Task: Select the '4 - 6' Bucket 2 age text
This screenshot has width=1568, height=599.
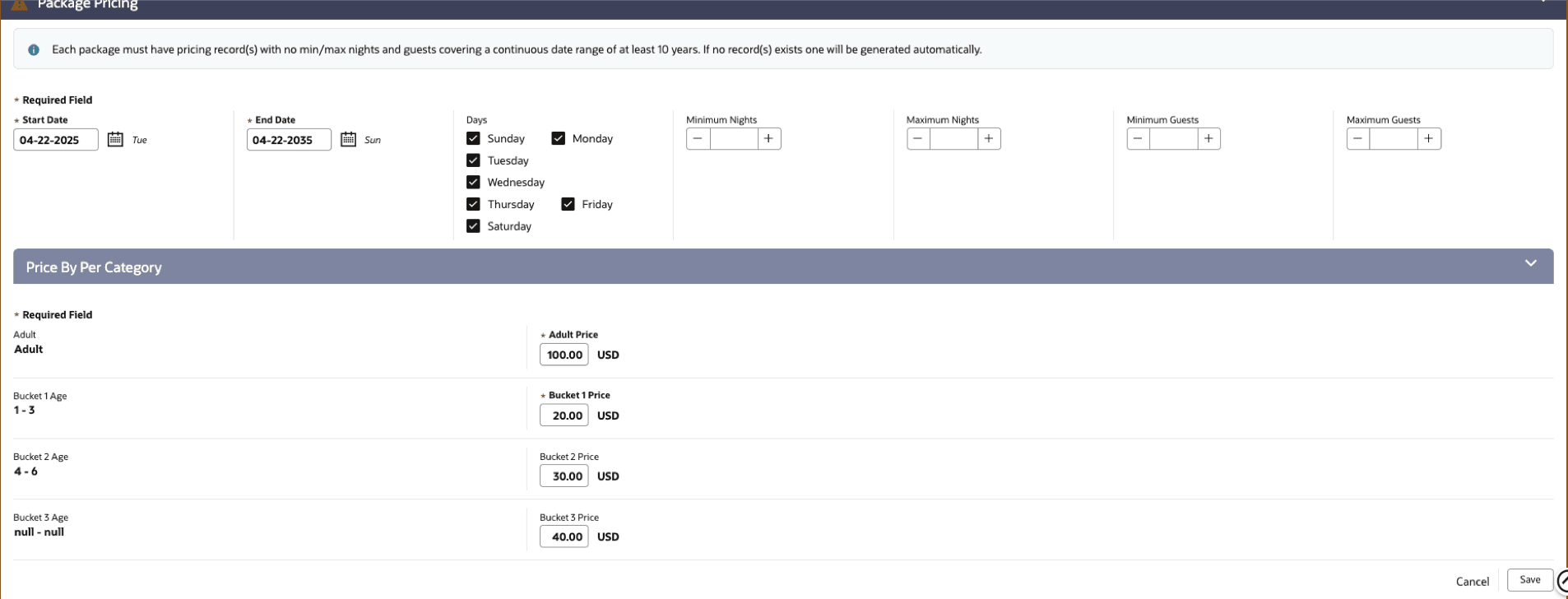Action: click(x=26, y=471)
